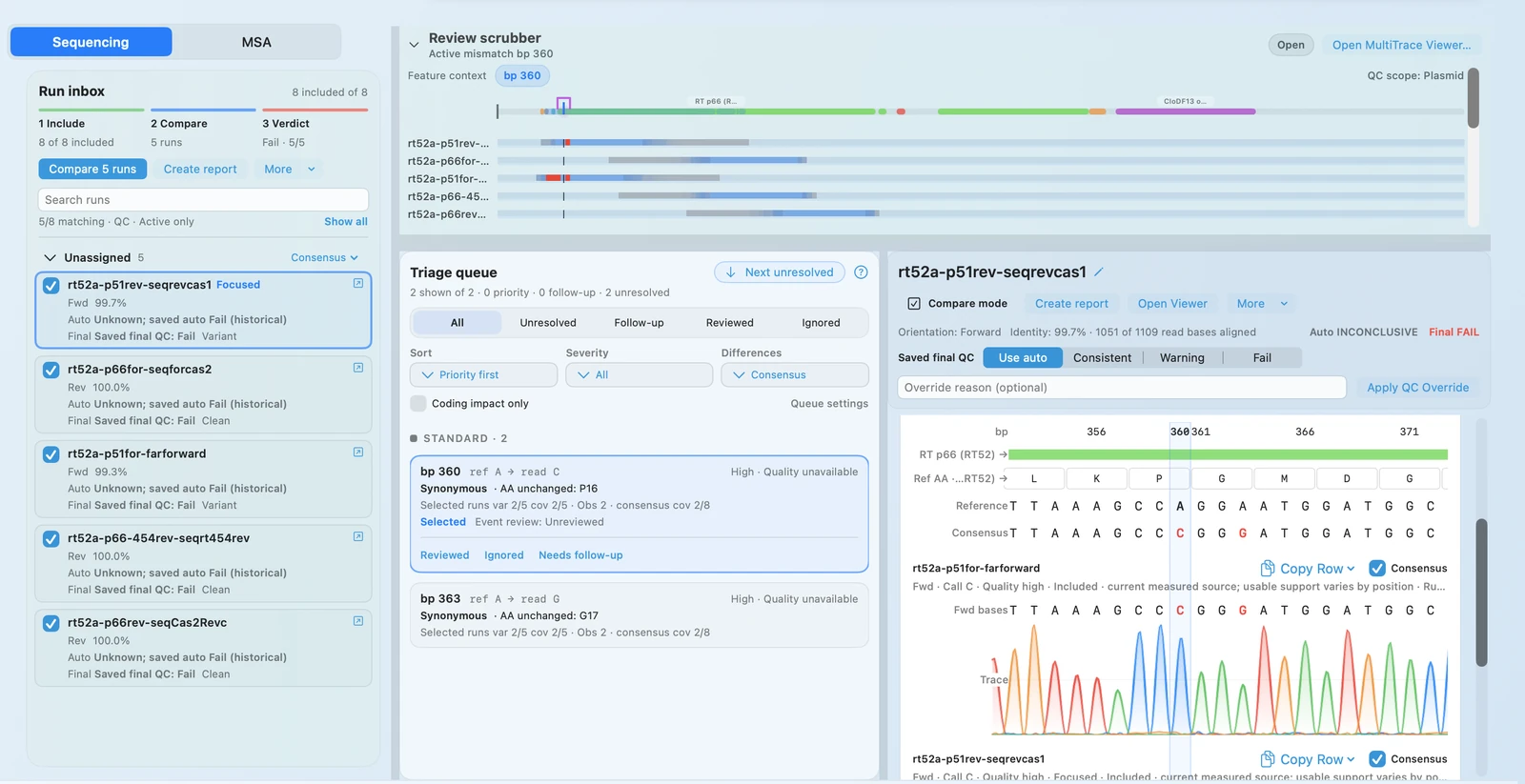Open pop-out icon on rt52a-p66-454rev-seqrt454rev card
1525x784 pixels.
[358, 537]
